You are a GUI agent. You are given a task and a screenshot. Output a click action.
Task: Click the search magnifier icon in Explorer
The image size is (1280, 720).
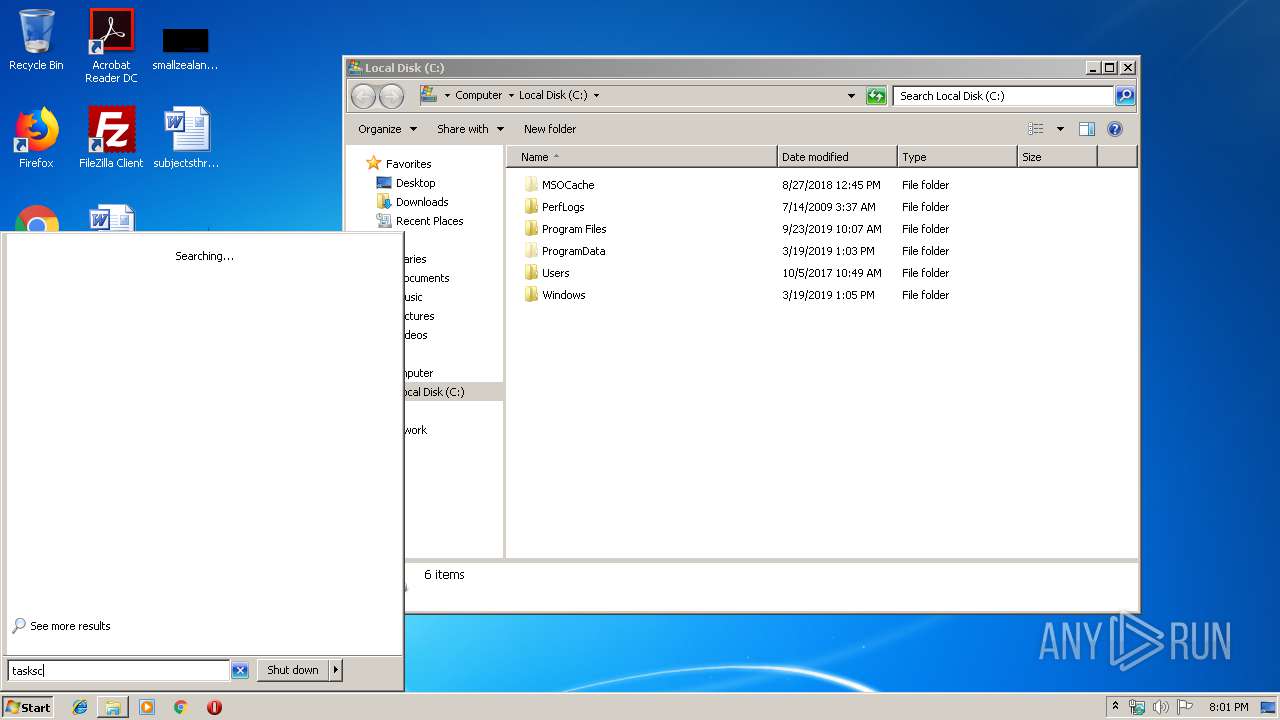coord(1125,96)
